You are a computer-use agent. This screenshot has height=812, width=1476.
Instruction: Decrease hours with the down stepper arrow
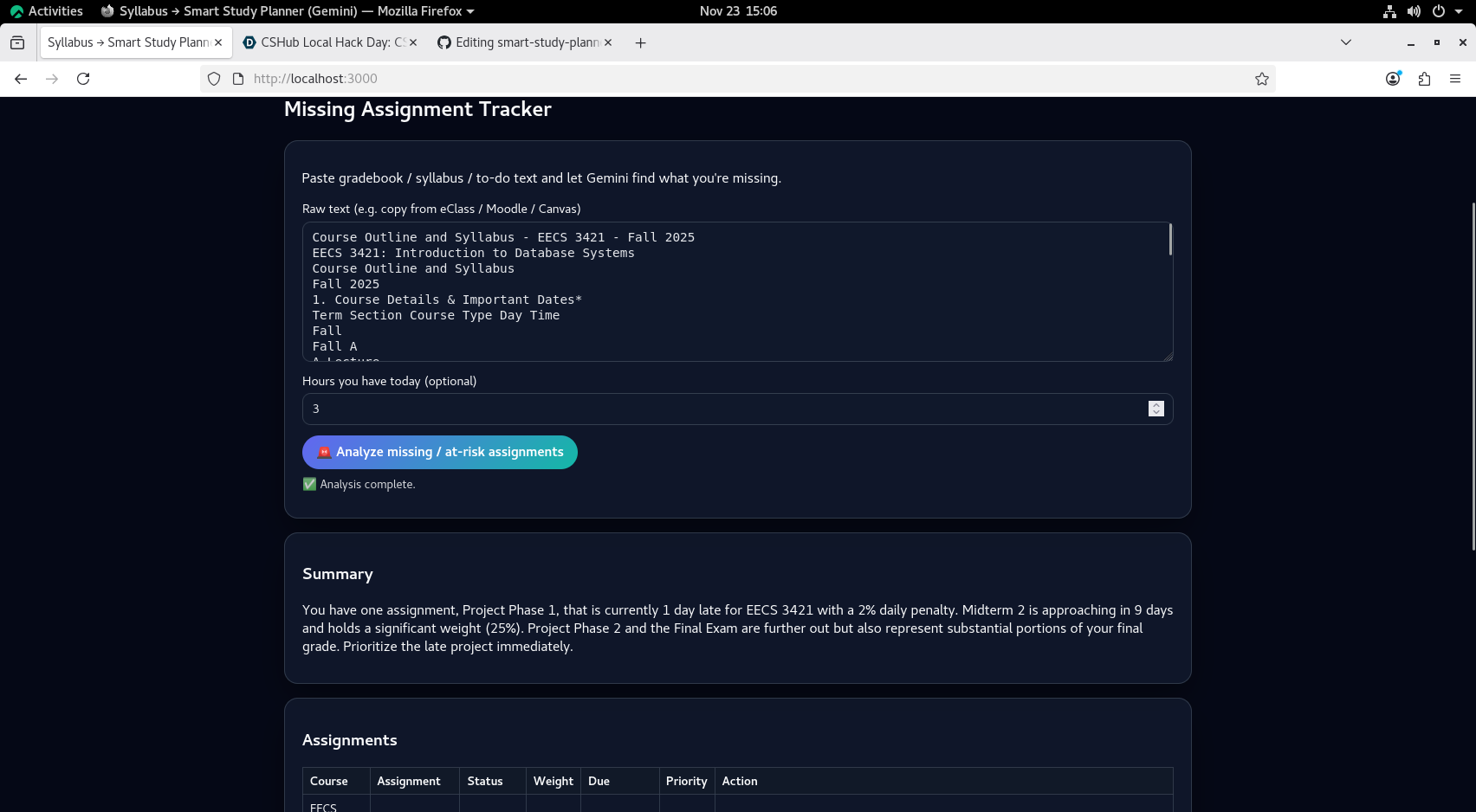coord(1156,413)
